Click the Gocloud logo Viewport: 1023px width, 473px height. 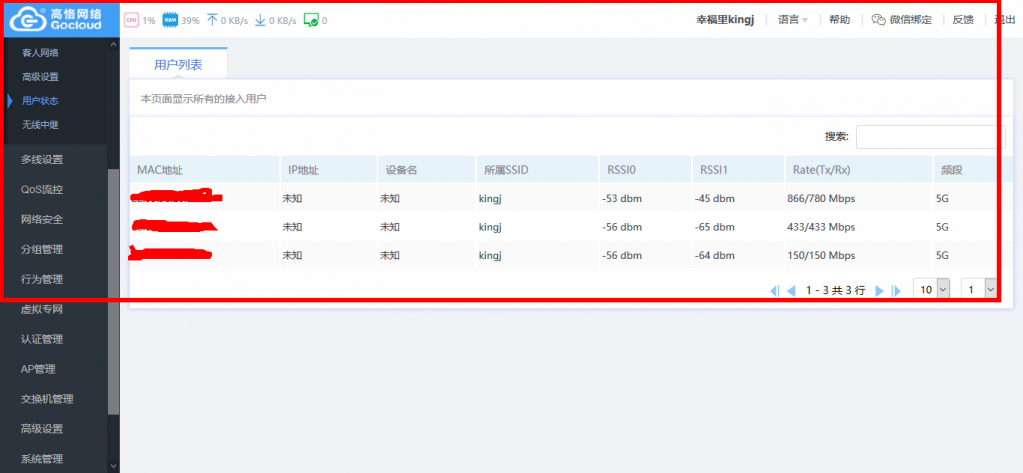tap(60, 19)
